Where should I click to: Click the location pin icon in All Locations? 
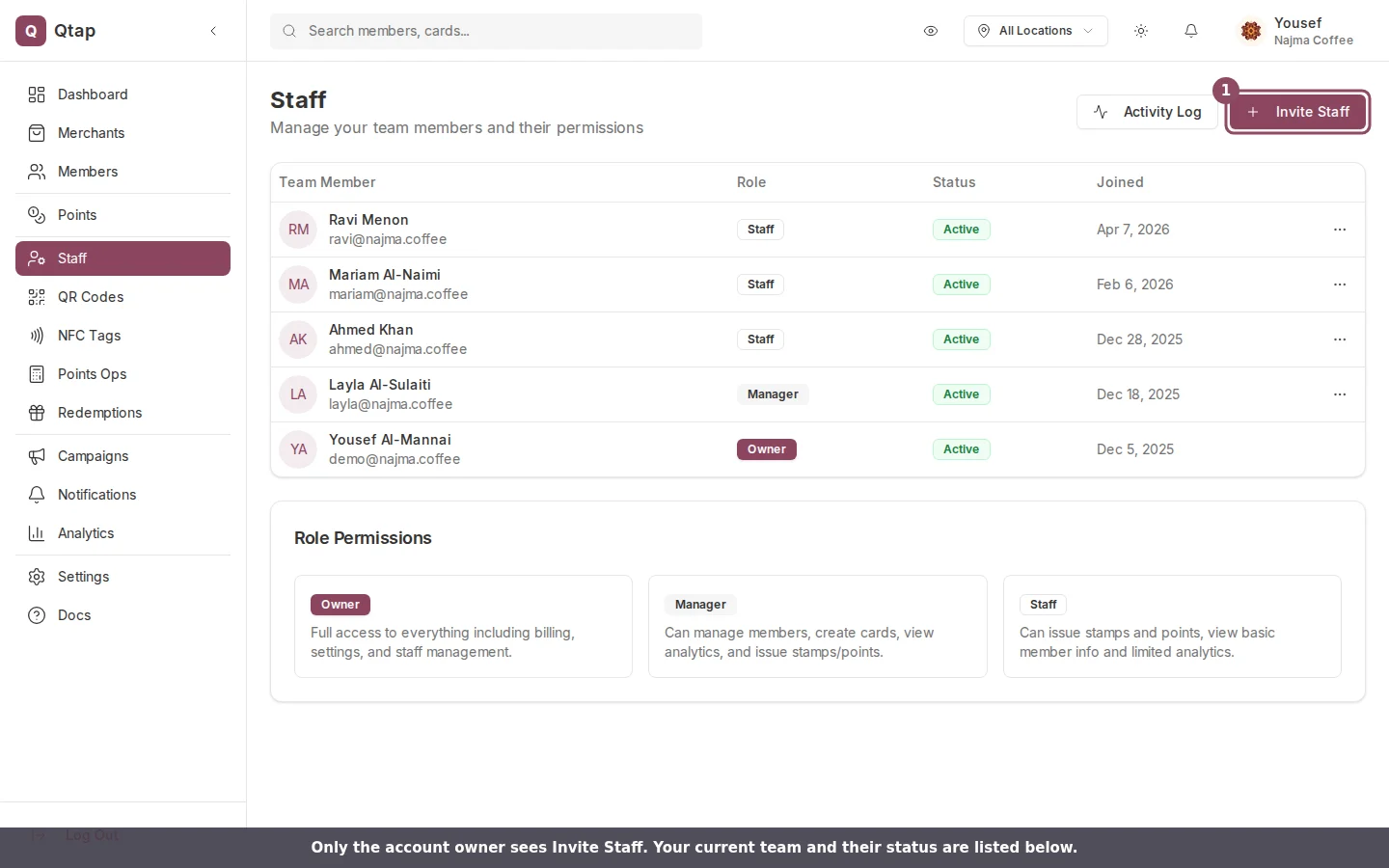tap(984, 31)
